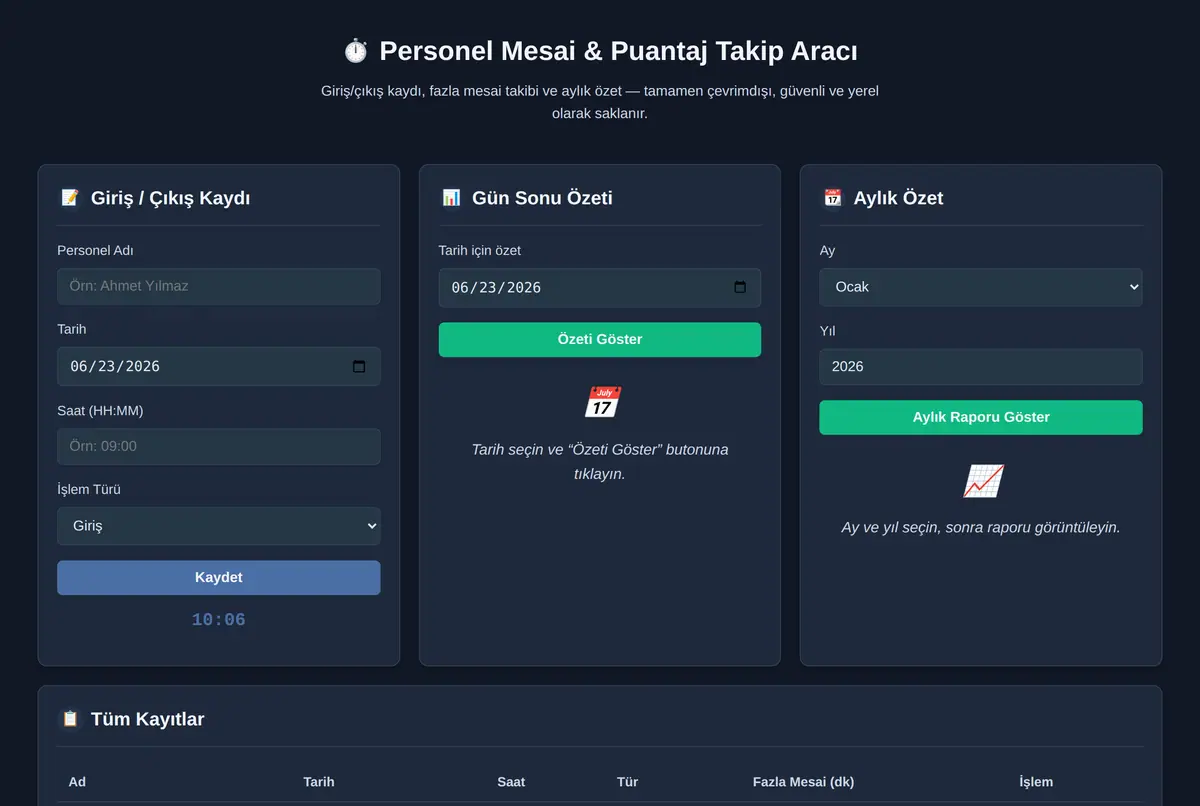Focus the Personel Adı input field
1200x806 pixels.
click(x=219, y=286)
